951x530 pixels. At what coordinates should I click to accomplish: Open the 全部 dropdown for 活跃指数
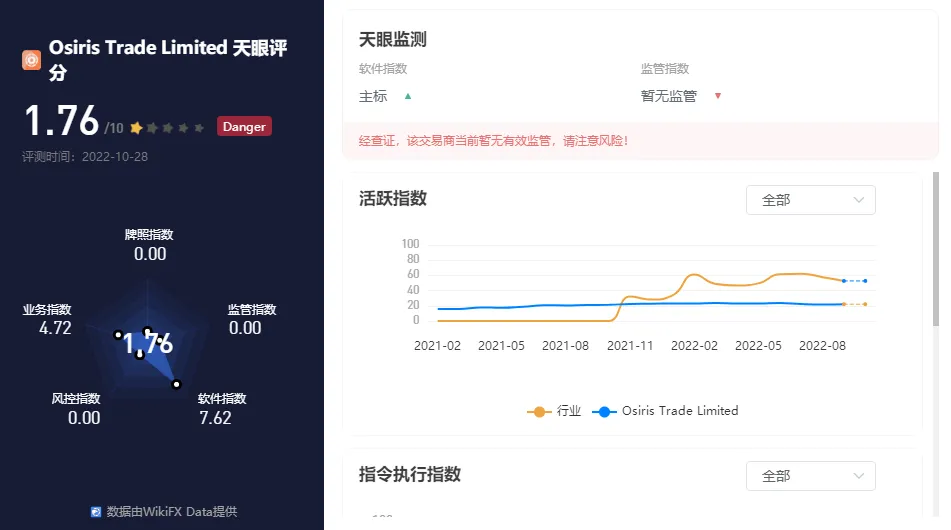pyautogui.click(x=810, y=200)
